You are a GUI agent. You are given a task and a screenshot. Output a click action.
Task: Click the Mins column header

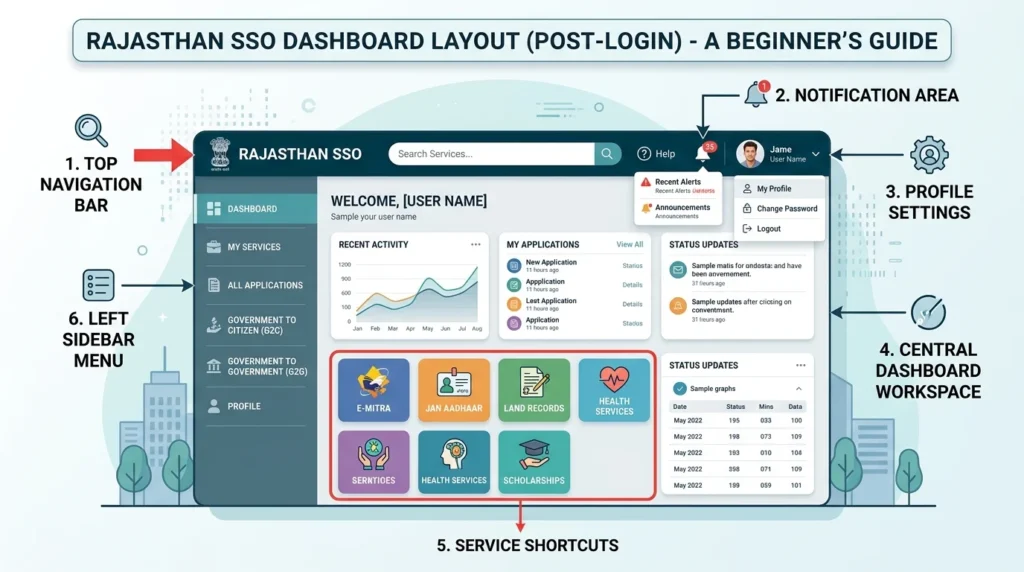click(766, 406)
